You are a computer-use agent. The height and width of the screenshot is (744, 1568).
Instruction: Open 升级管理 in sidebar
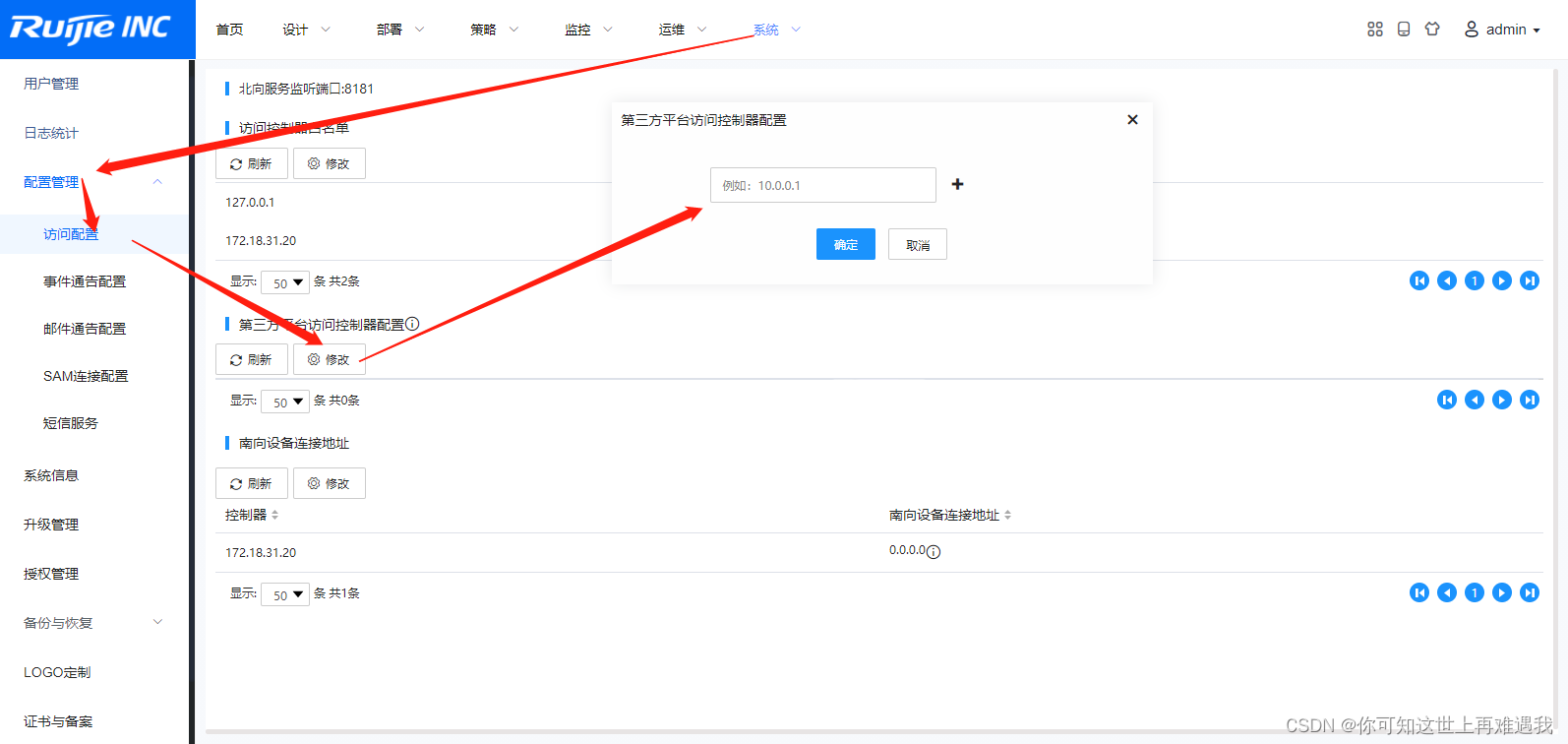[51, 525]
